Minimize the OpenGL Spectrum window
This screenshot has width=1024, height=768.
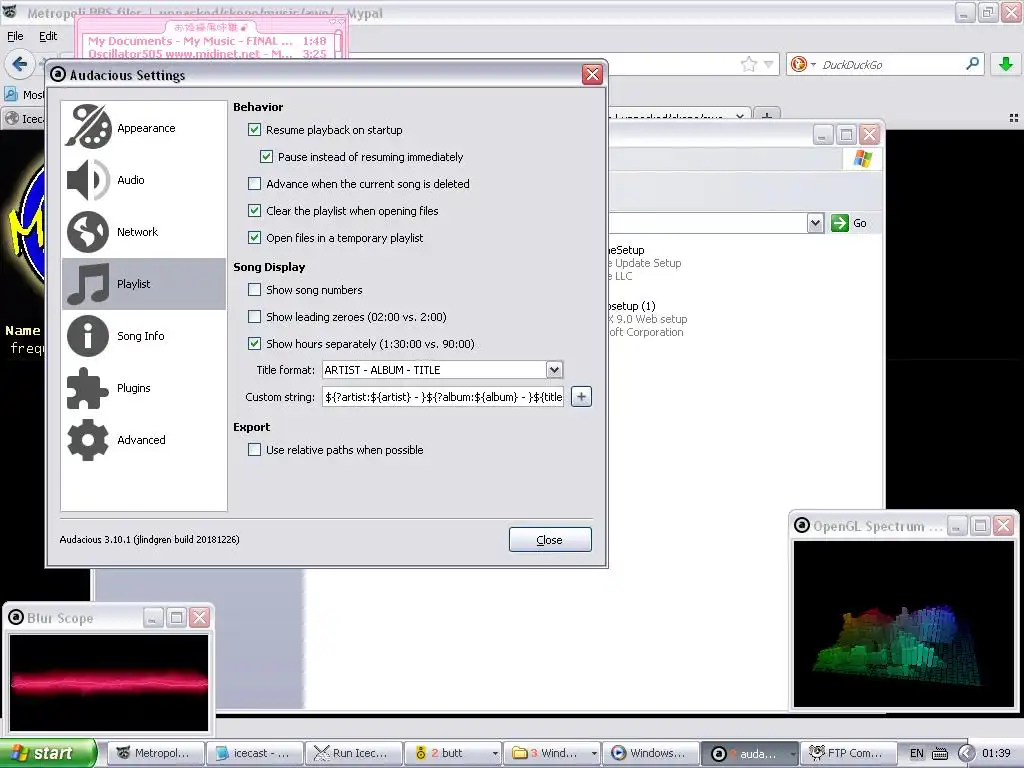pyautogui.click(x=956, y=526)
